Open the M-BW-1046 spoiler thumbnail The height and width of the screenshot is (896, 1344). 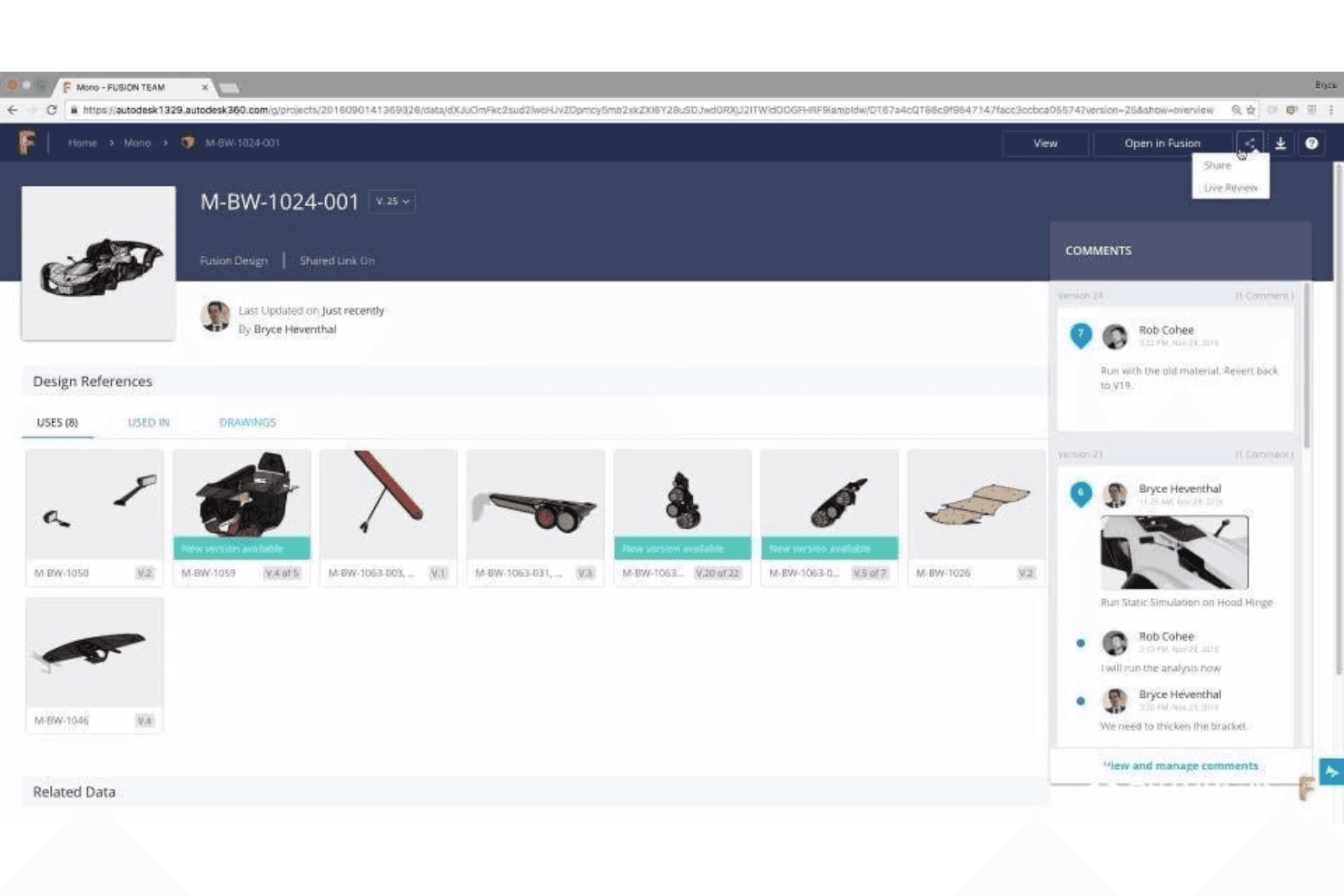coord(94,653)
